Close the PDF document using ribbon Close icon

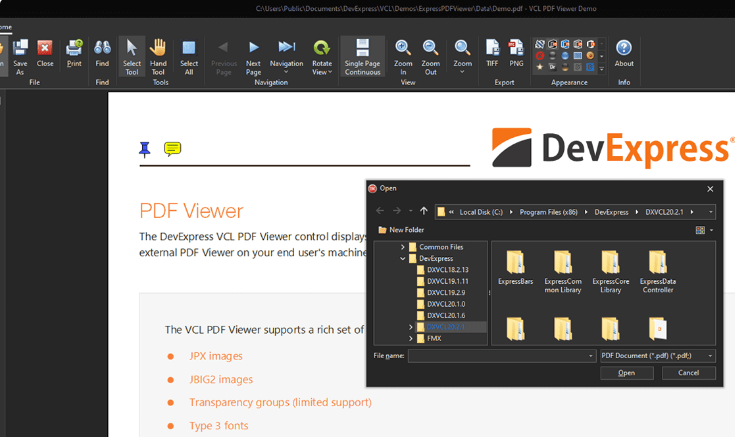pos(45,48)
